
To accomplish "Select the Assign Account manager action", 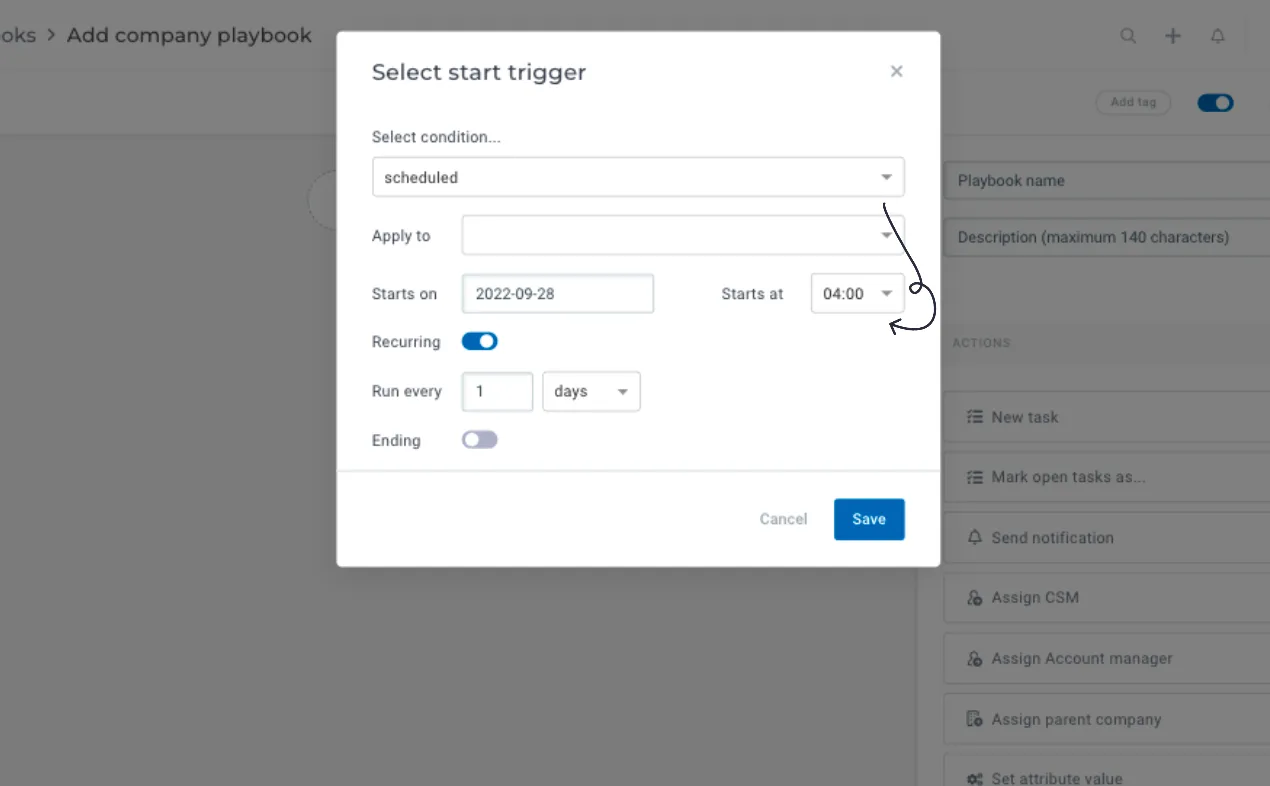I will click(1107, 659).
